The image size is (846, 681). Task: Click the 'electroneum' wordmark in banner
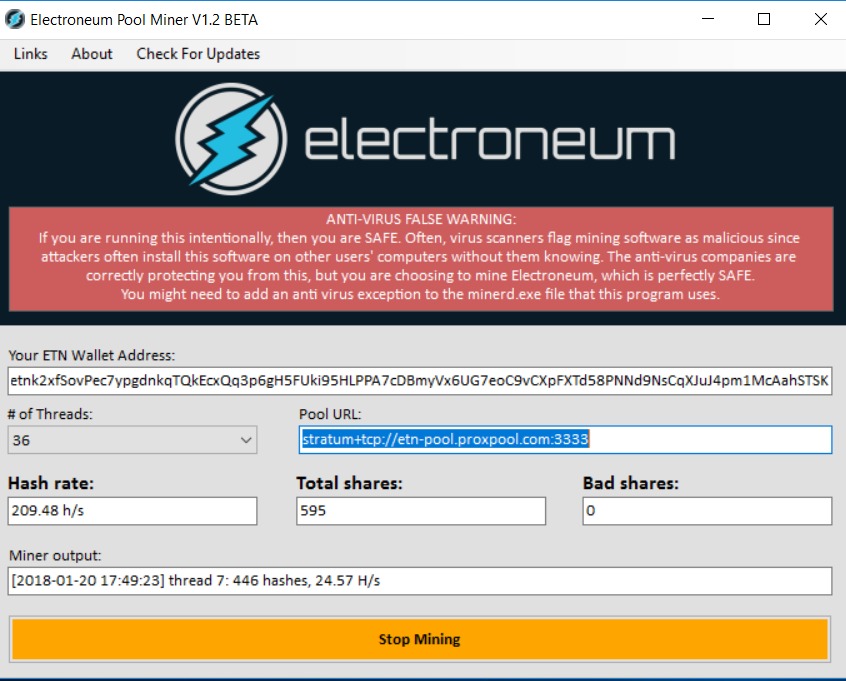[490, 140]
